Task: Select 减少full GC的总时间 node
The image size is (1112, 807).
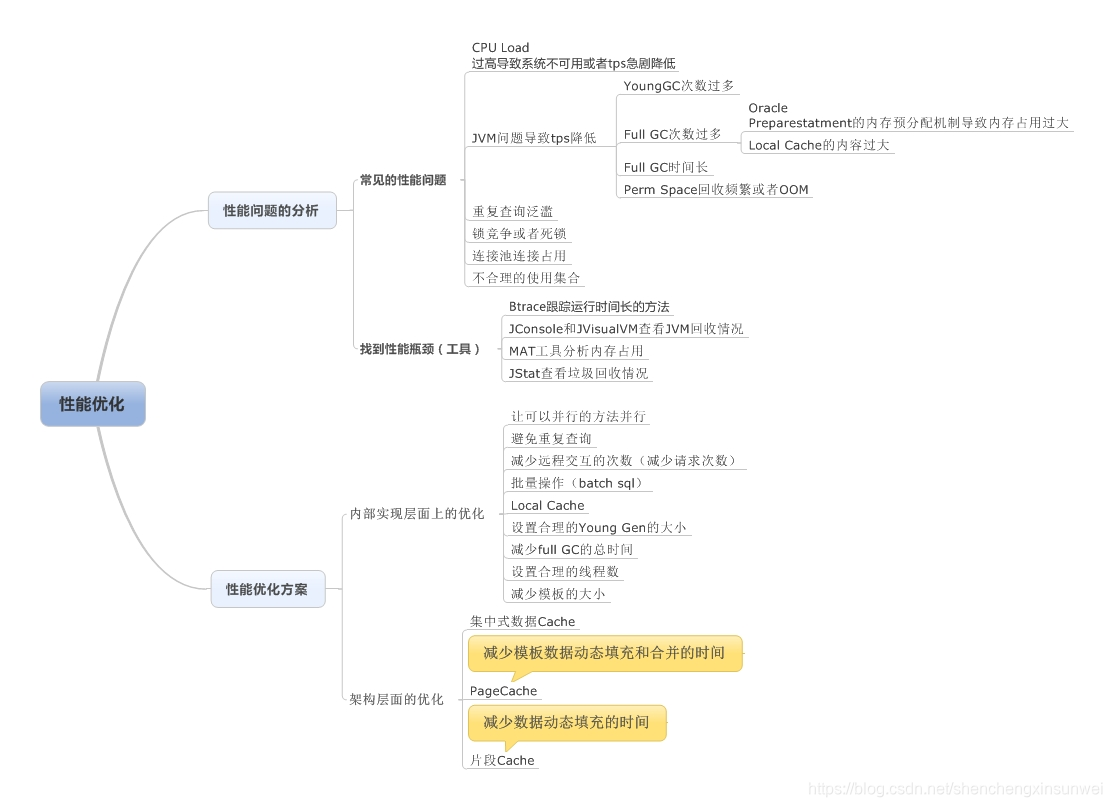Action: (x=572, y=549)
